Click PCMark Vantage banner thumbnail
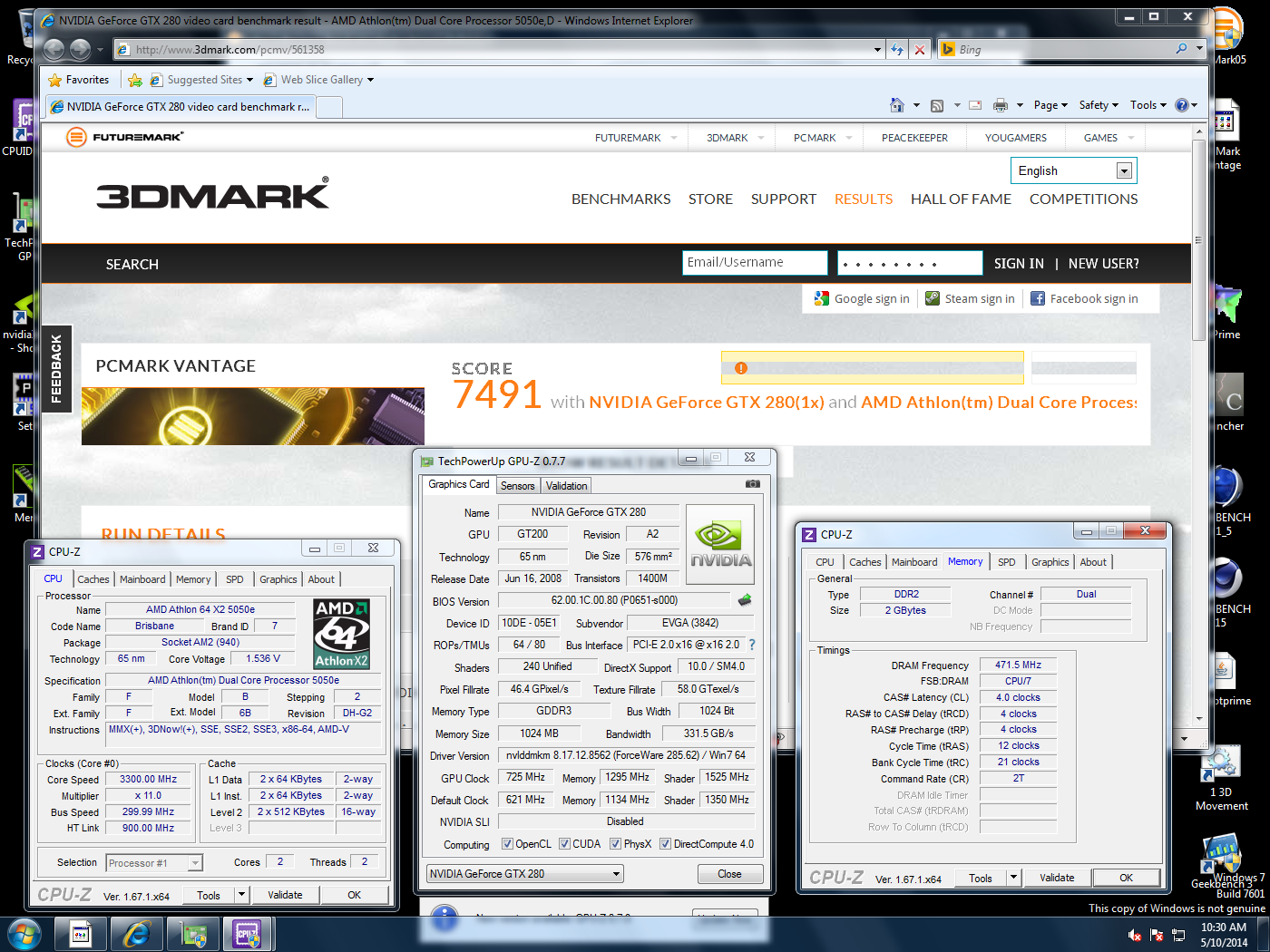Image resolution: width=1270 pixels, height=952 pixels. 253,416
